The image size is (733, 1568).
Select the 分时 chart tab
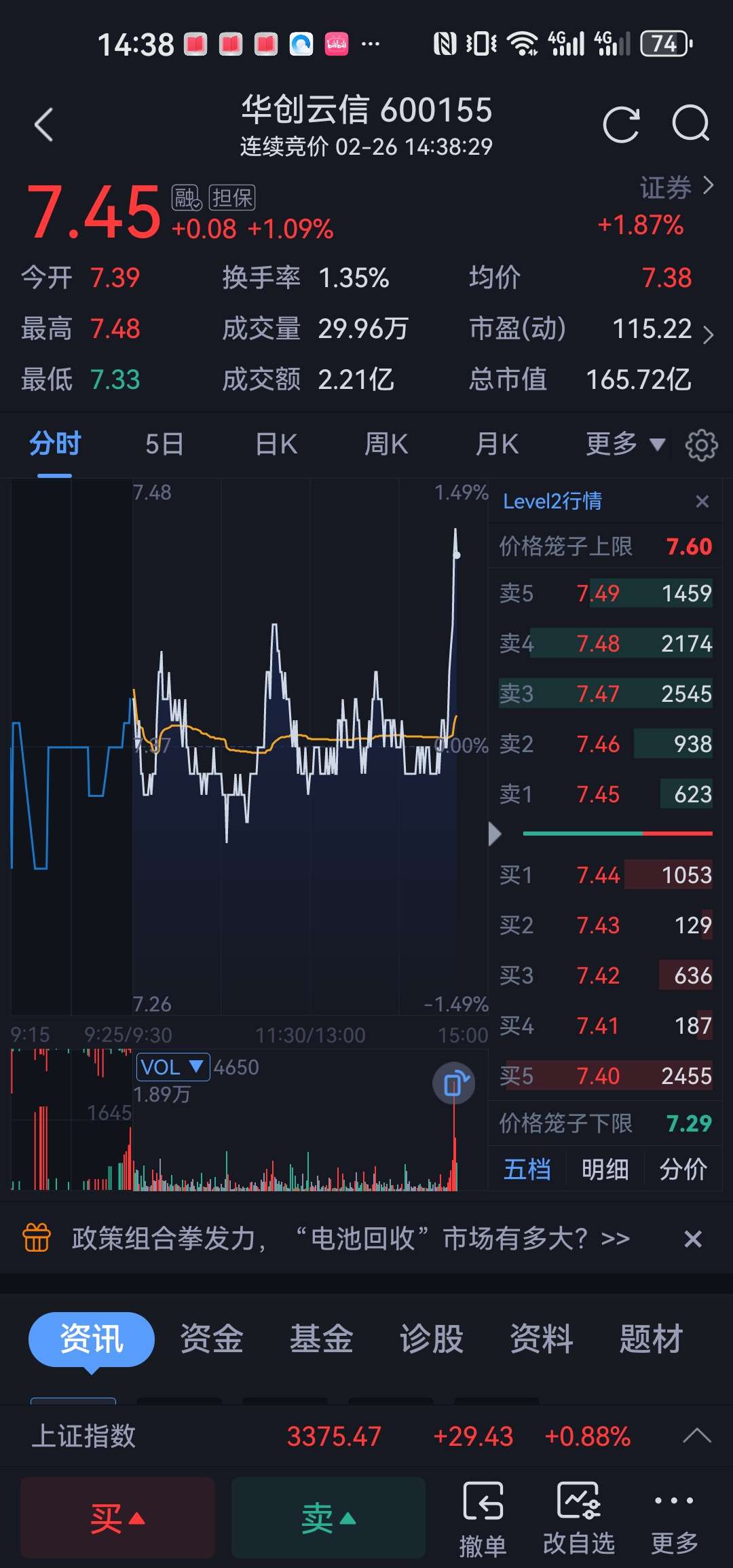[55, 445]
